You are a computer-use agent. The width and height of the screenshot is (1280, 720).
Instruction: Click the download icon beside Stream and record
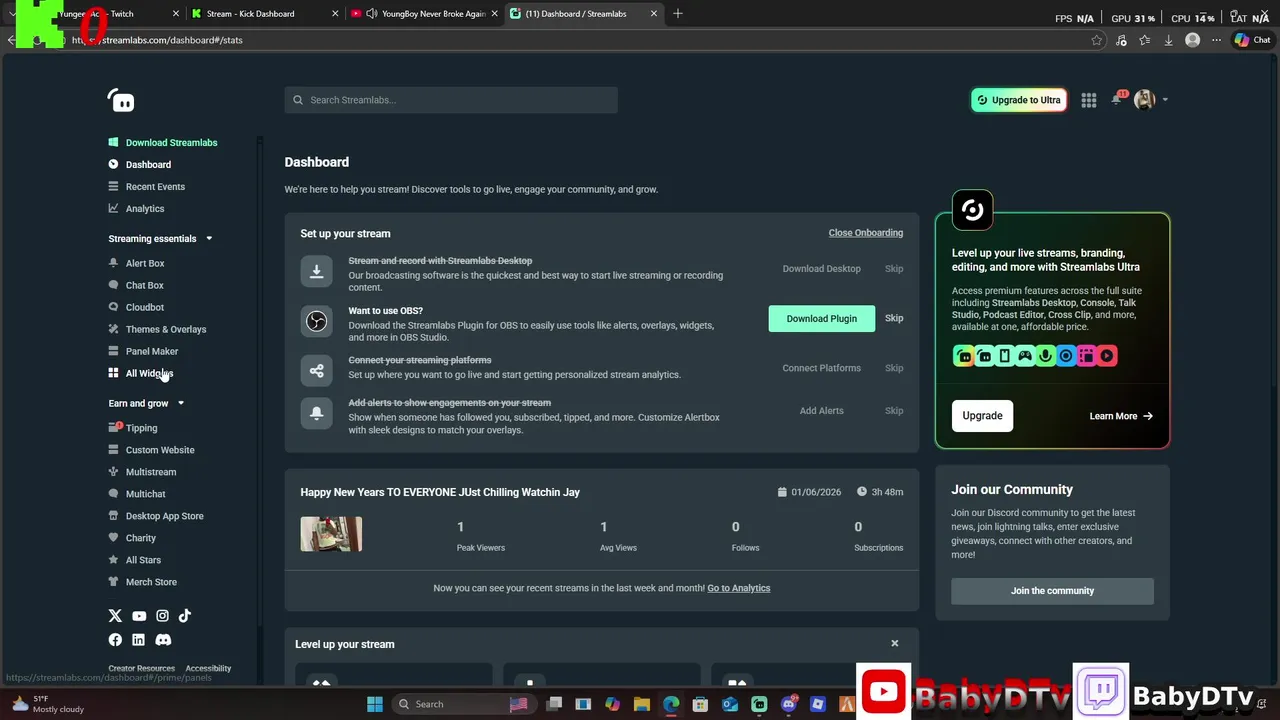pyautogui.click(x=316, y=271)
